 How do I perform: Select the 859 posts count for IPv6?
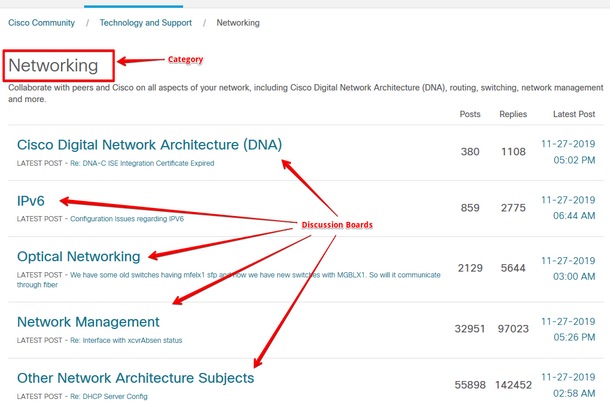coord(470,208)
